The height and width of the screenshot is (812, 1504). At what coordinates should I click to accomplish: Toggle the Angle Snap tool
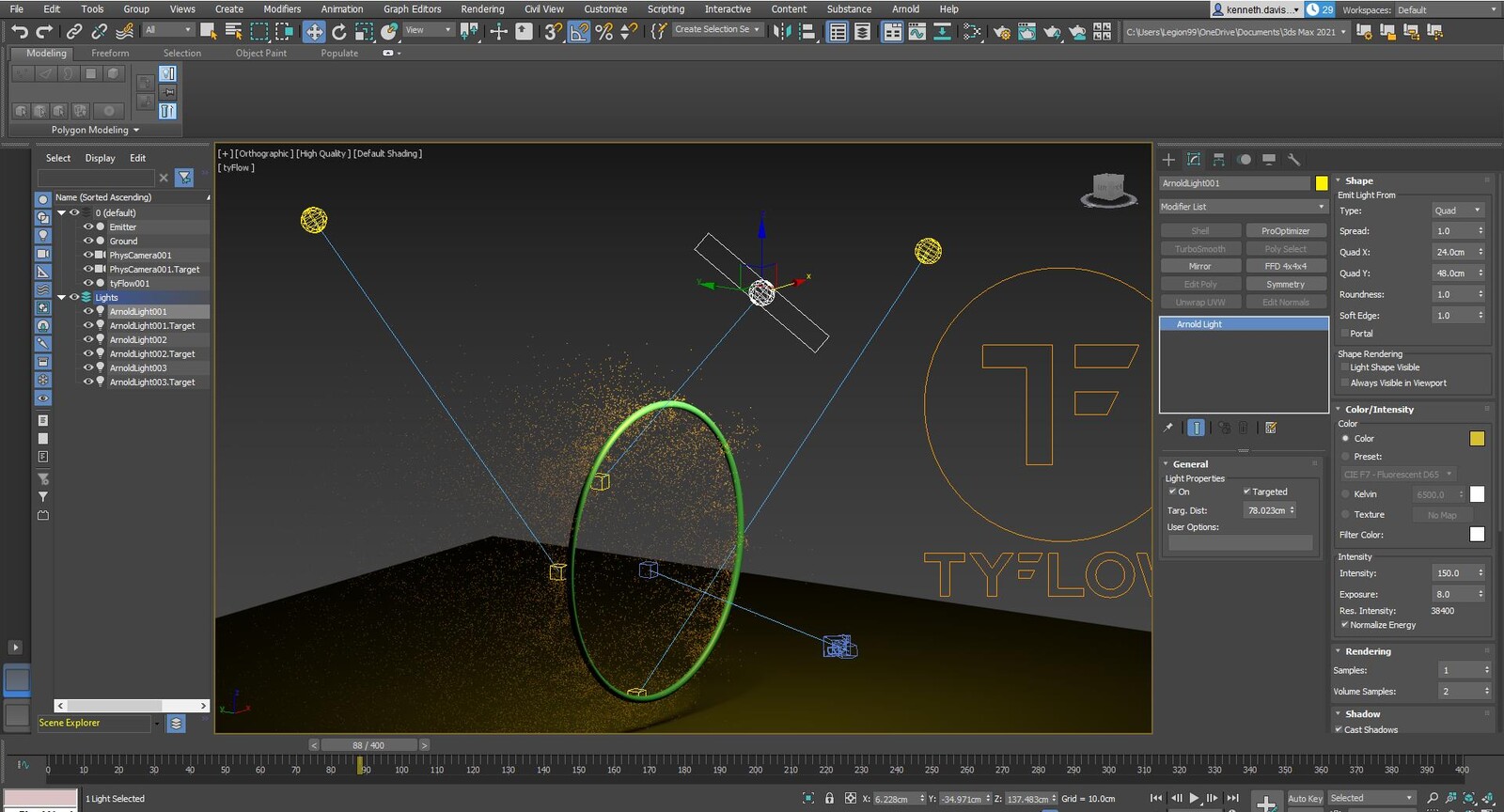click(579, 32)
